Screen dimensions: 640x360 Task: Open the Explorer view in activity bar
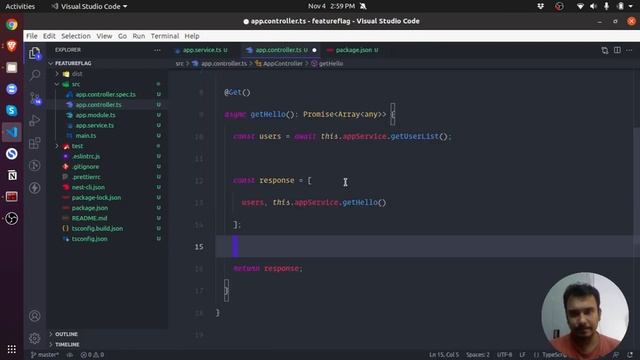pos(35,53)
